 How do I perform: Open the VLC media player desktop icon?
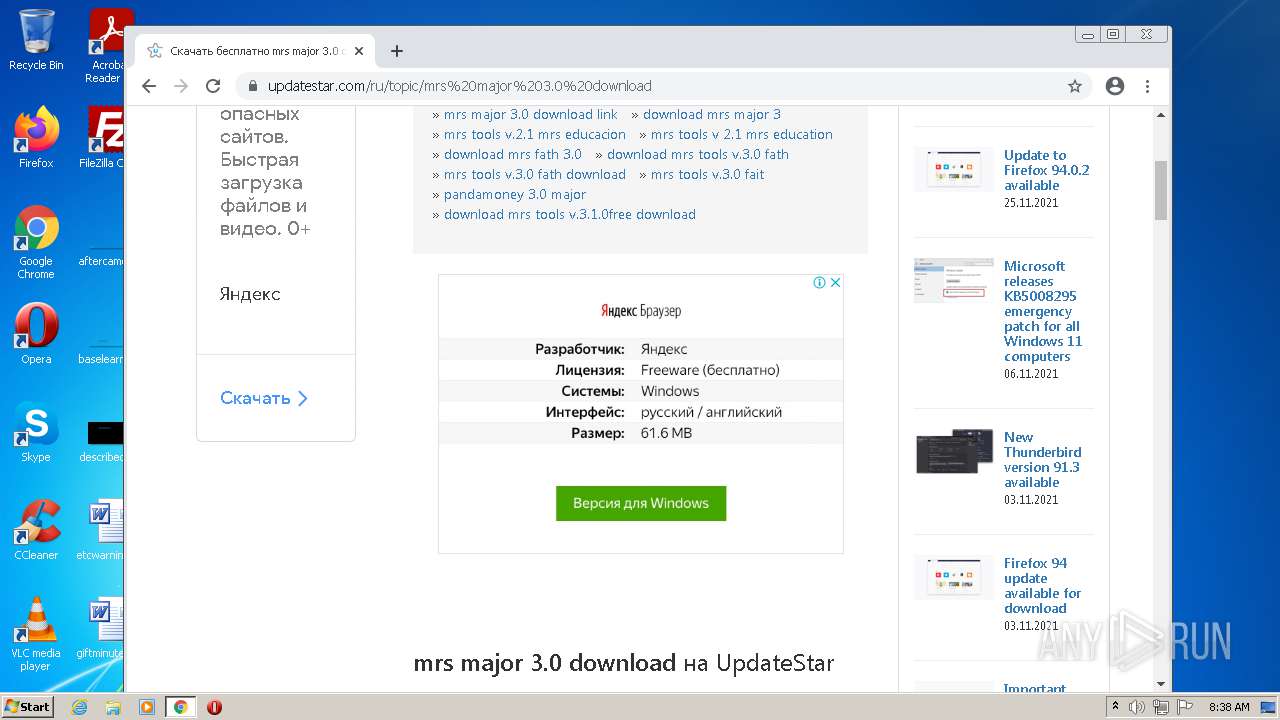(x=36, y=635)
